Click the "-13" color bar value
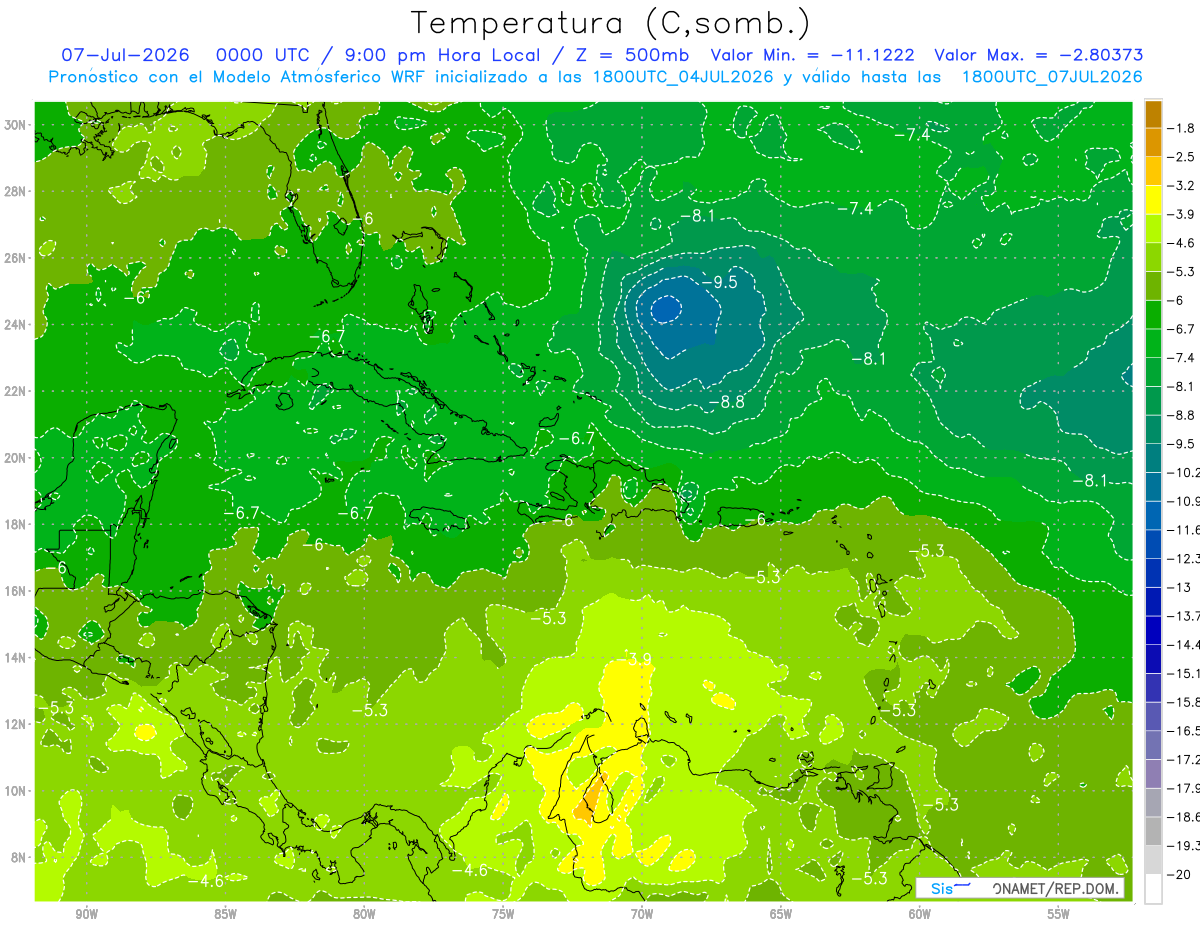Viewport: 1200px width, 927px height. coord(1180,587)
